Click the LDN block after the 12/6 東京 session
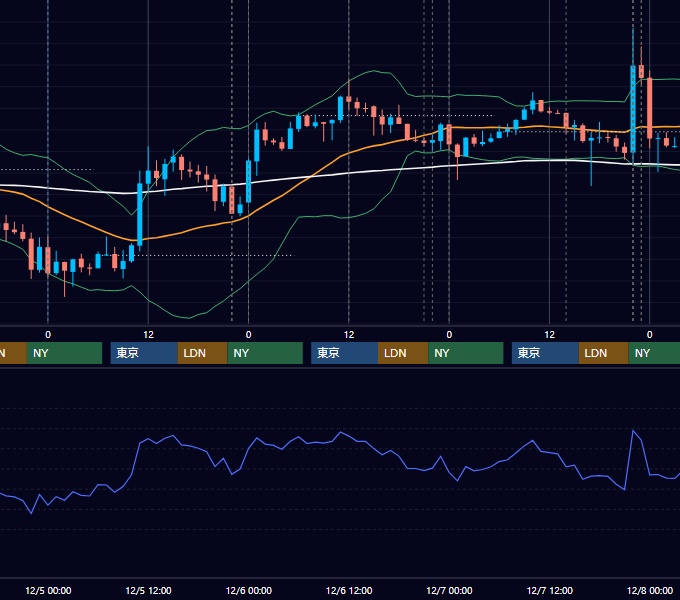 point(403,353)
